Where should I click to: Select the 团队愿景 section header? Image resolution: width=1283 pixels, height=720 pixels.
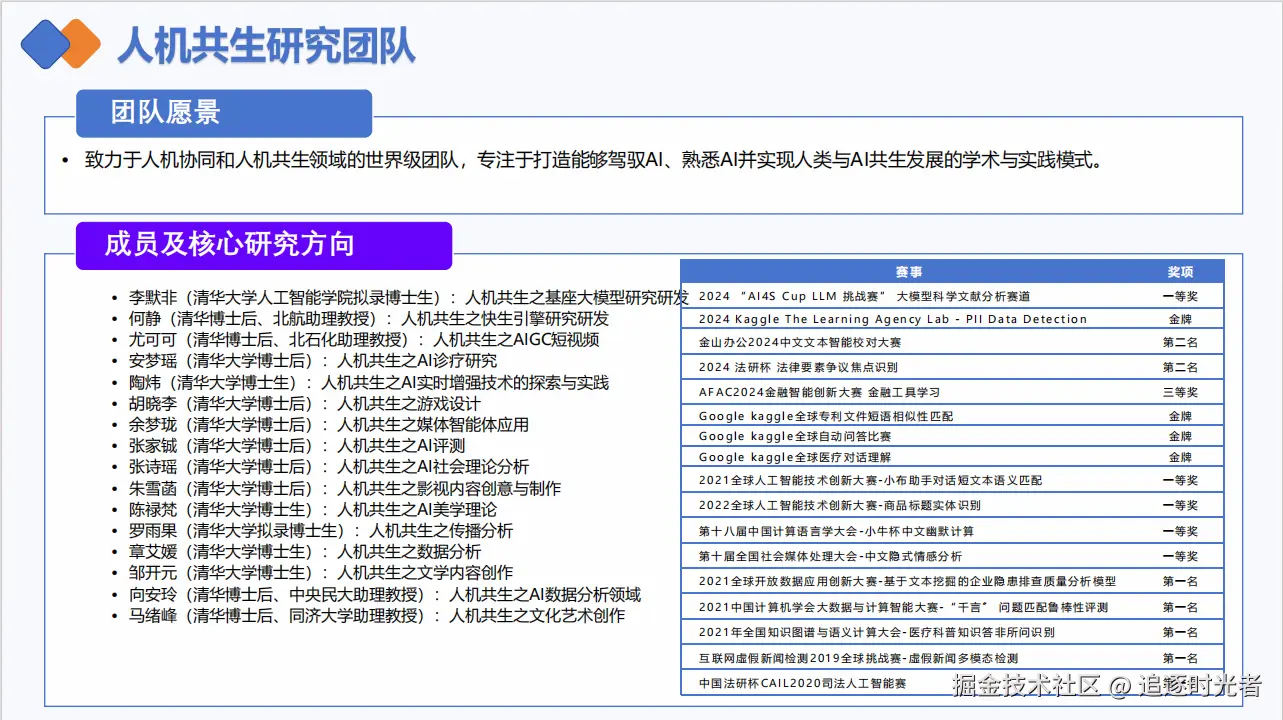(224, 113)
